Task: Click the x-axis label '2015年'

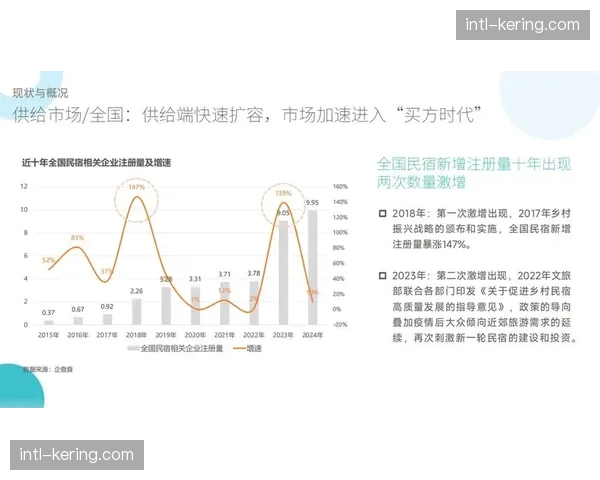Action: tap(49, 335)
